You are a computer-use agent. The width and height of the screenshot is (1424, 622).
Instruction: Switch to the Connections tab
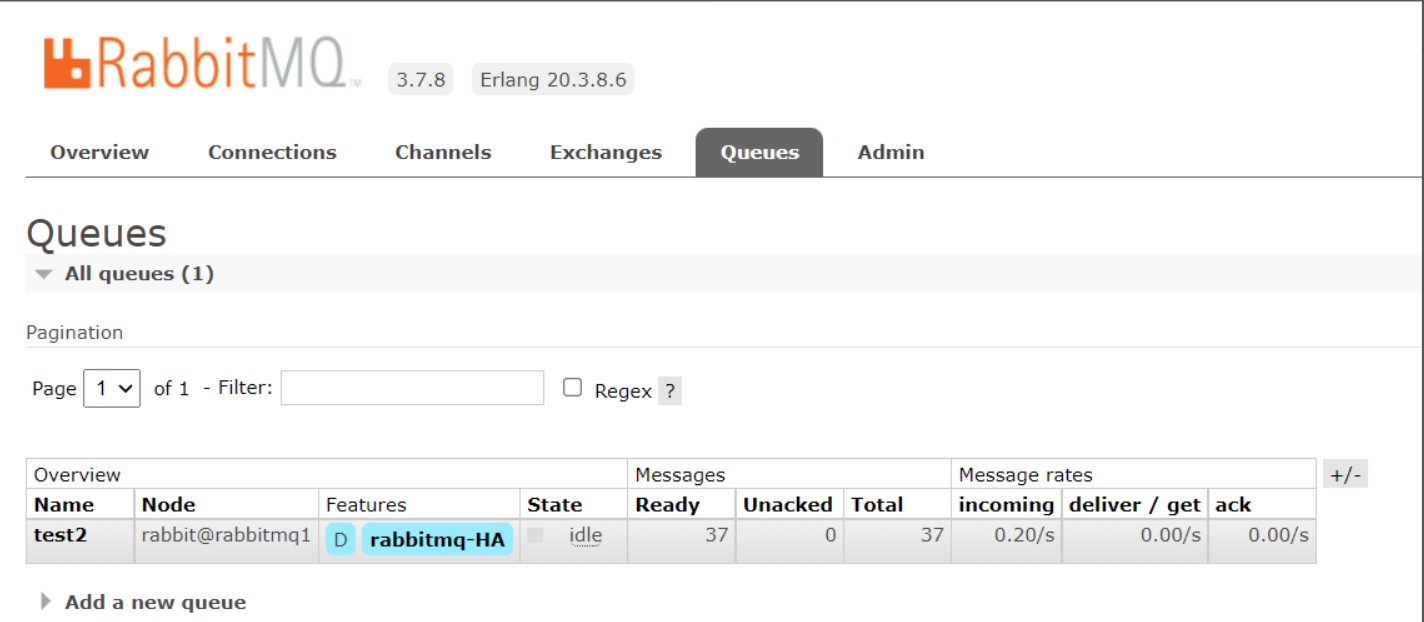click(272, 152)
